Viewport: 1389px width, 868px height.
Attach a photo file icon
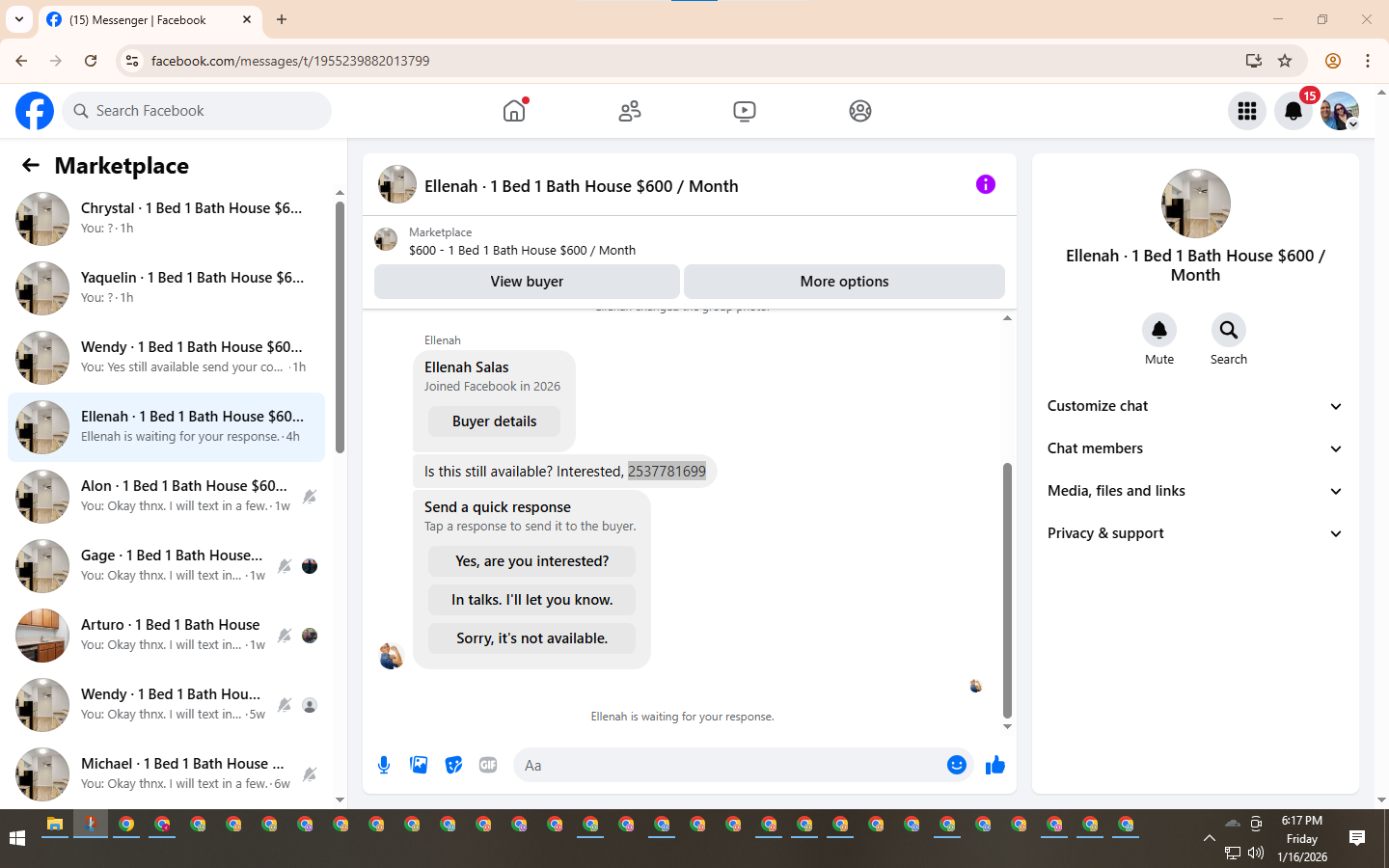[x=419, y=765]
